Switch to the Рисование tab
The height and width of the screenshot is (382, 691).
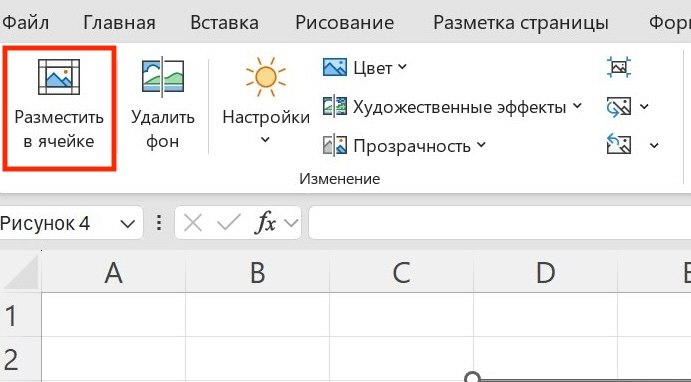[x=345, y=22]
